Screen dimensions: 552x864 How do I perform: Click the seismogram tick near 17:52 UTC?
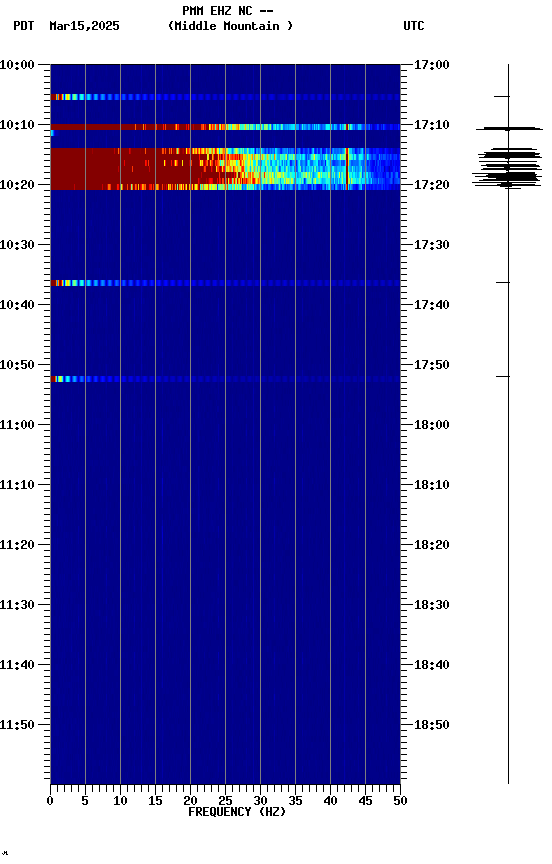[x=503, y=376]
